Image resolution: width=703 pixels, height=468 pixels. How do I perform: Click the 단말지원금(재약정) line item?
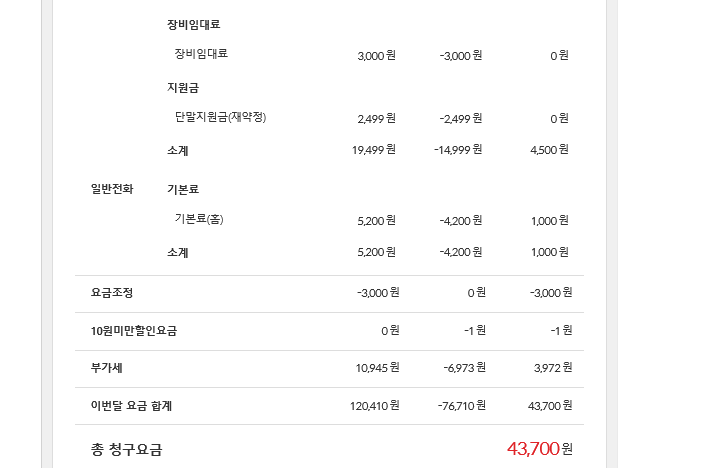point(220,117)
